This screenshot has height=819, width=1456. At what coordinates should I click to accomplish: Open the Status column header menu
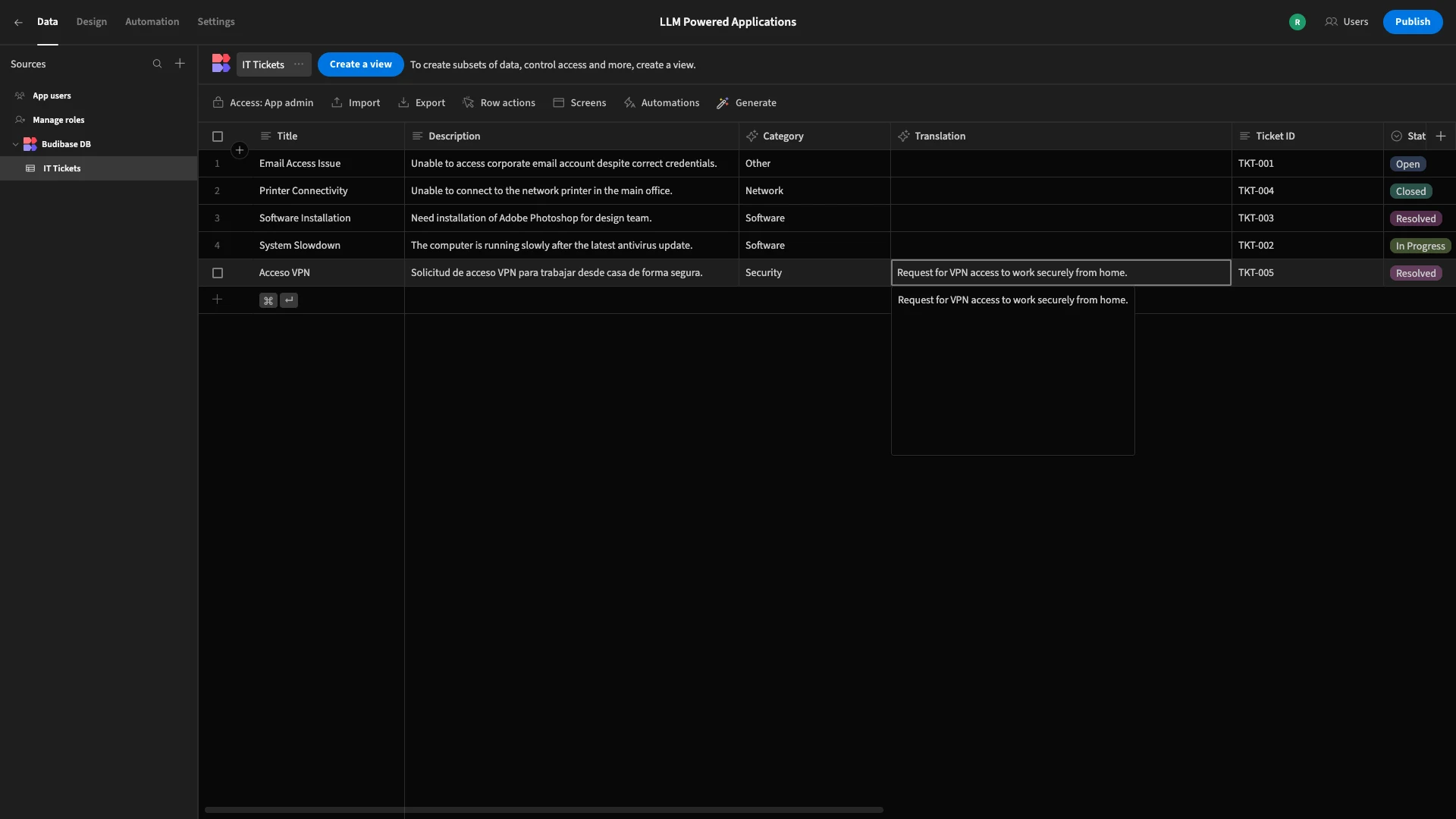(x=1407, y=136)
